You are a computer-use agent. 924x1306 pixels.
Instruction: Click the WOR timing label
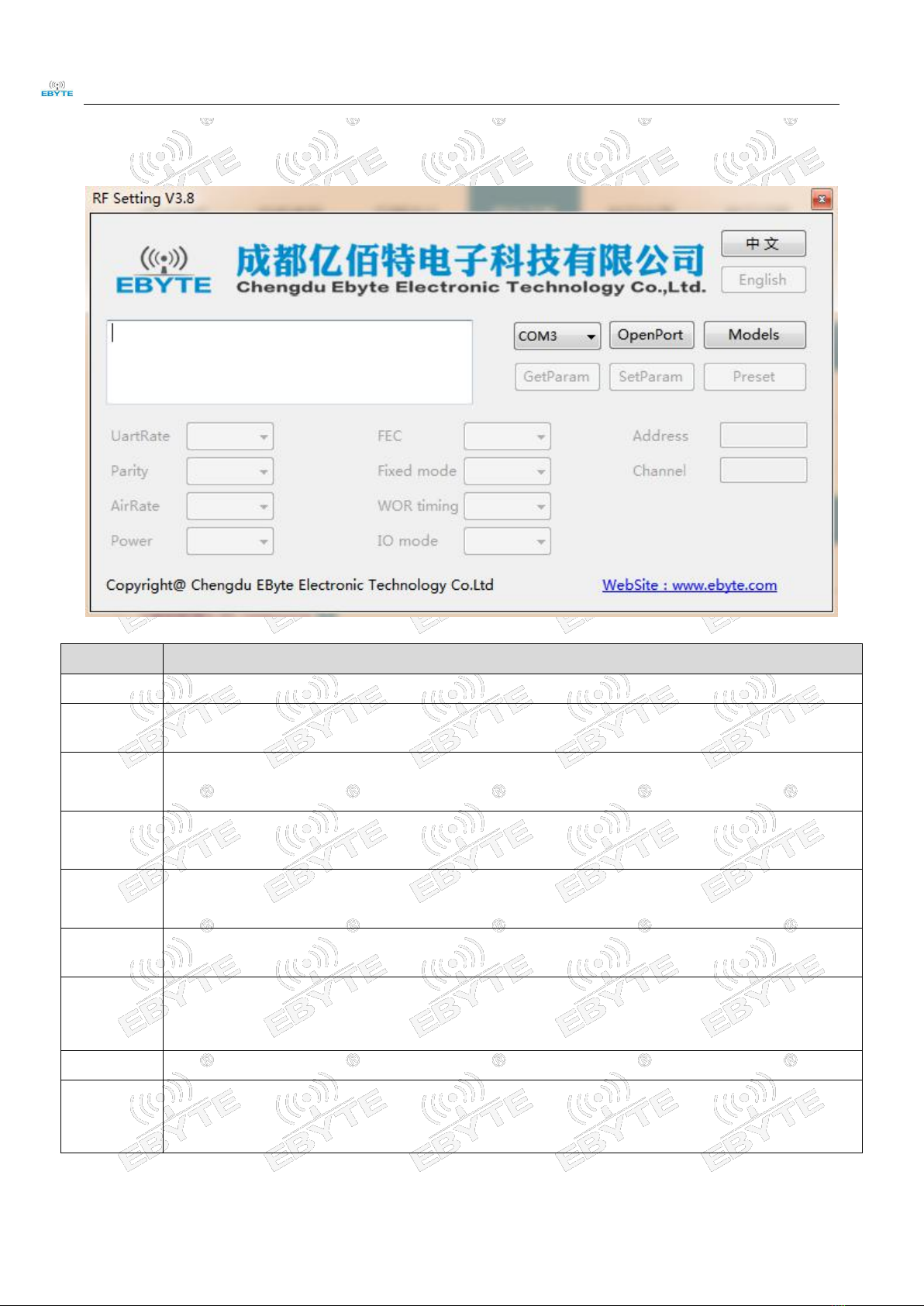click(418, 506)
